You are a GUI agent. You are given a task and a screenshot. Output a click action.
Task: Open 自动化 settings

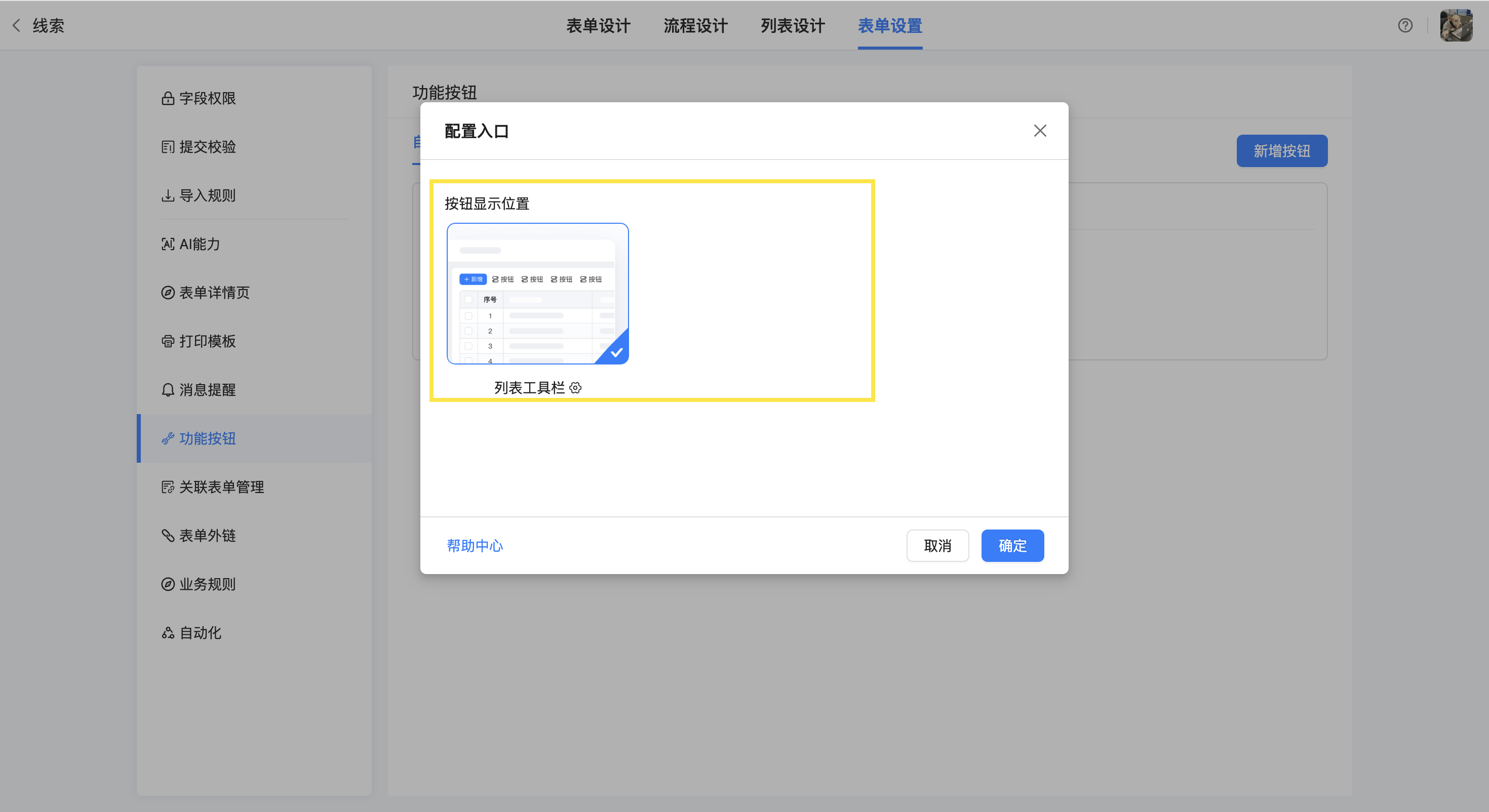click(254, 632)
